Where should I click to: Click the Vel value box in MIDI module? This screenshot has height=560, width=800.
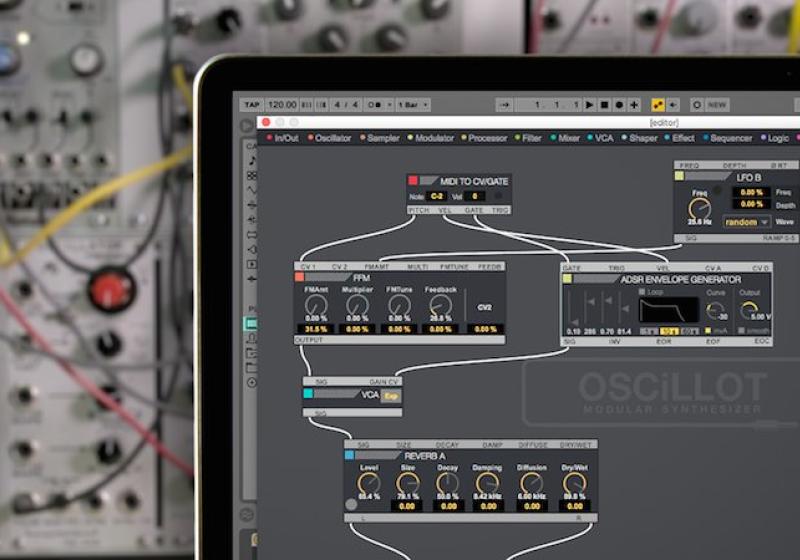pos(475,196)
